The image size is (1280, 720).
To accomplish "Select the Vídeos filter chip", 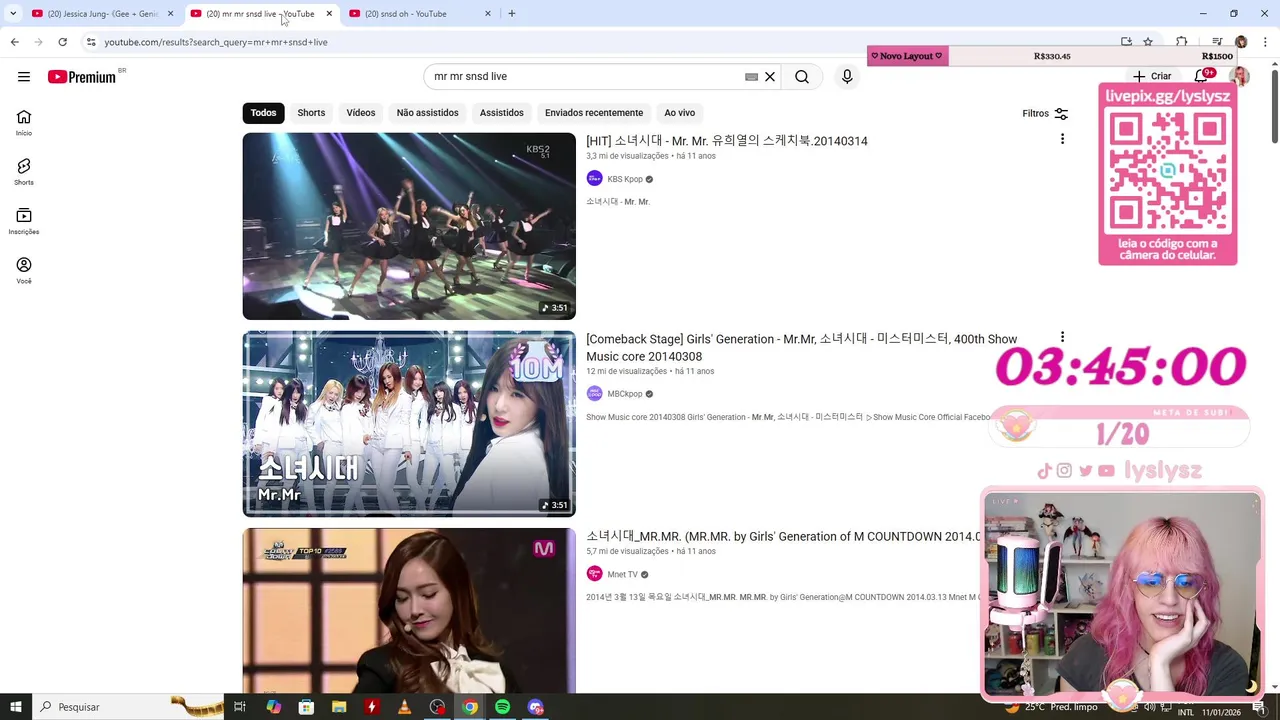I will tap(361, 113).
